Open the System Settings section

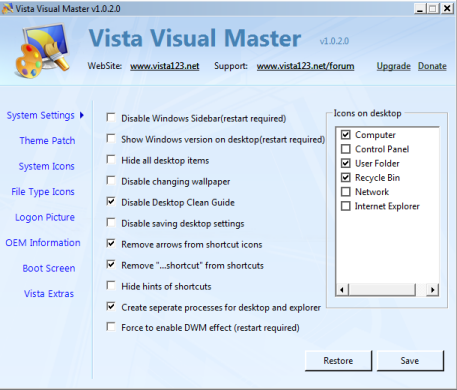coord(41,115)
